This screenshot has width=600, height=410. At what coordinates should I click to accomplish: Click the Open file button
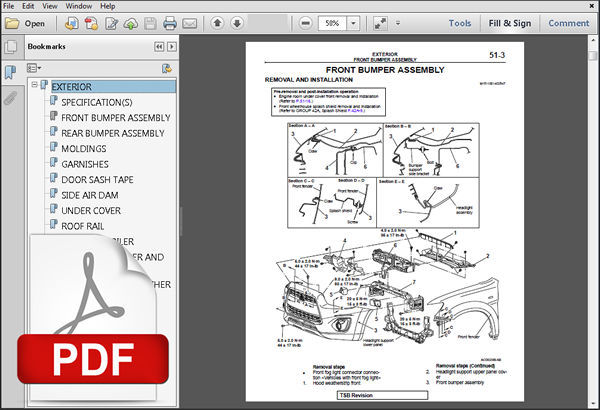[x=27, y=23]
